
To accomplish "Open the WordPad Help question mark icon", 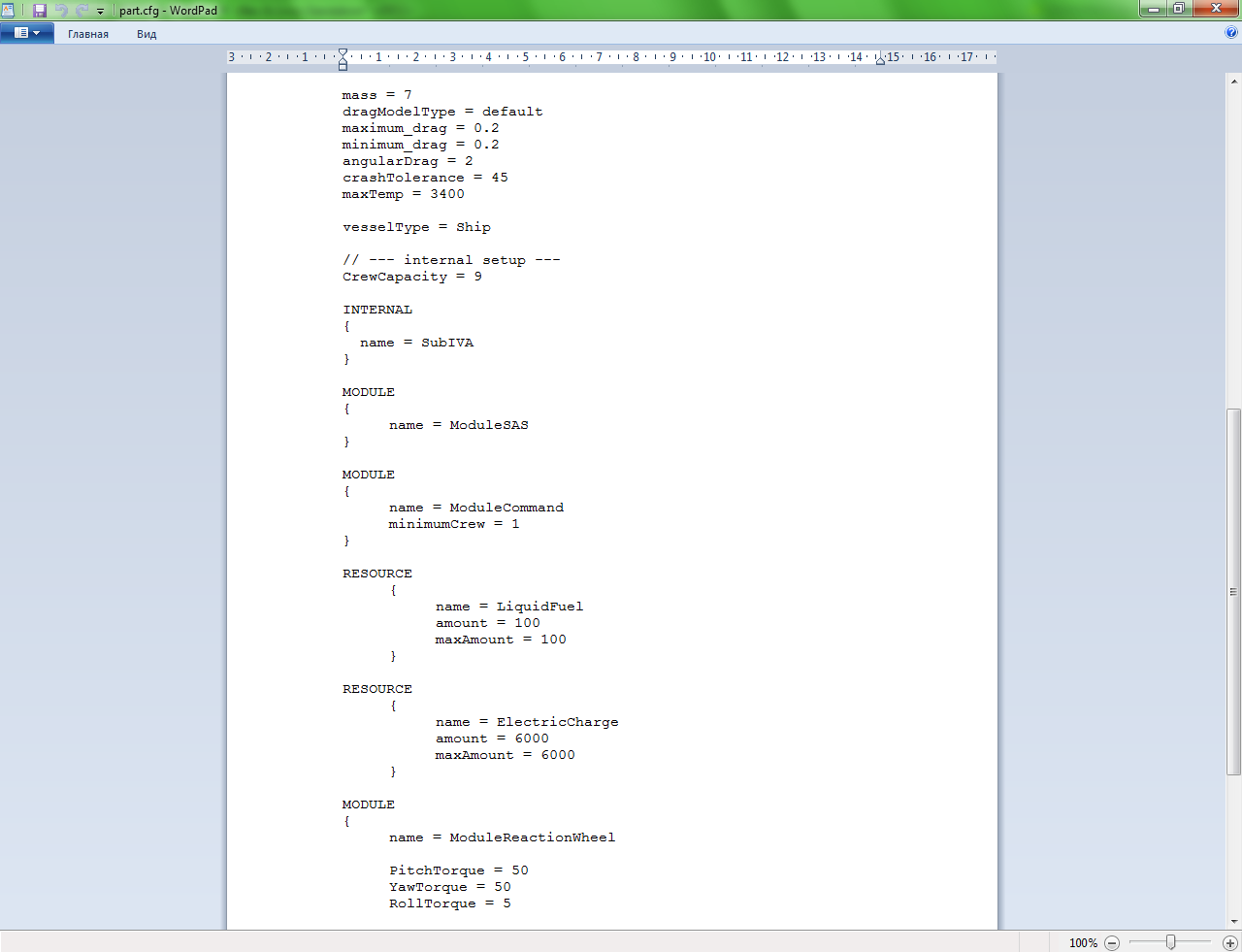I will coord(1231,33).
